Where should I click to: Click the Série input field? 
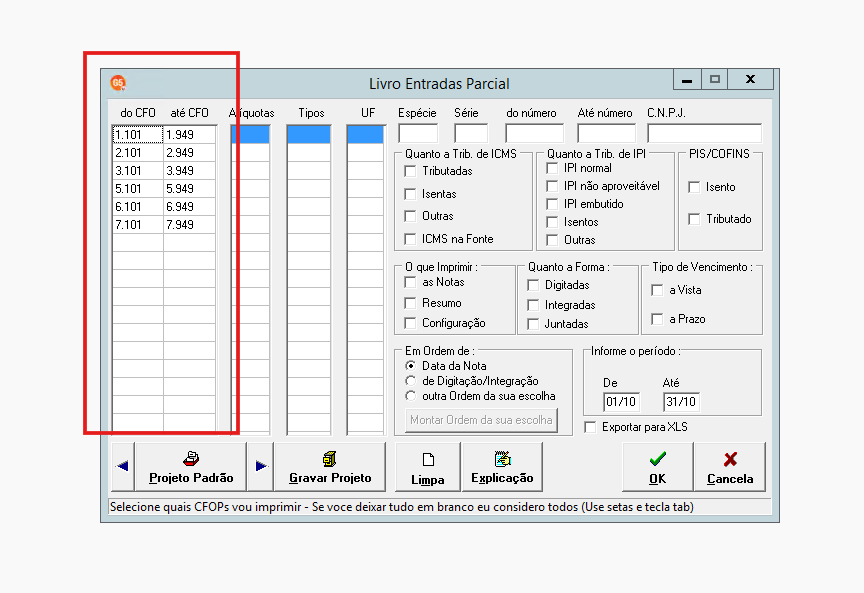click(x=471, y=133)
